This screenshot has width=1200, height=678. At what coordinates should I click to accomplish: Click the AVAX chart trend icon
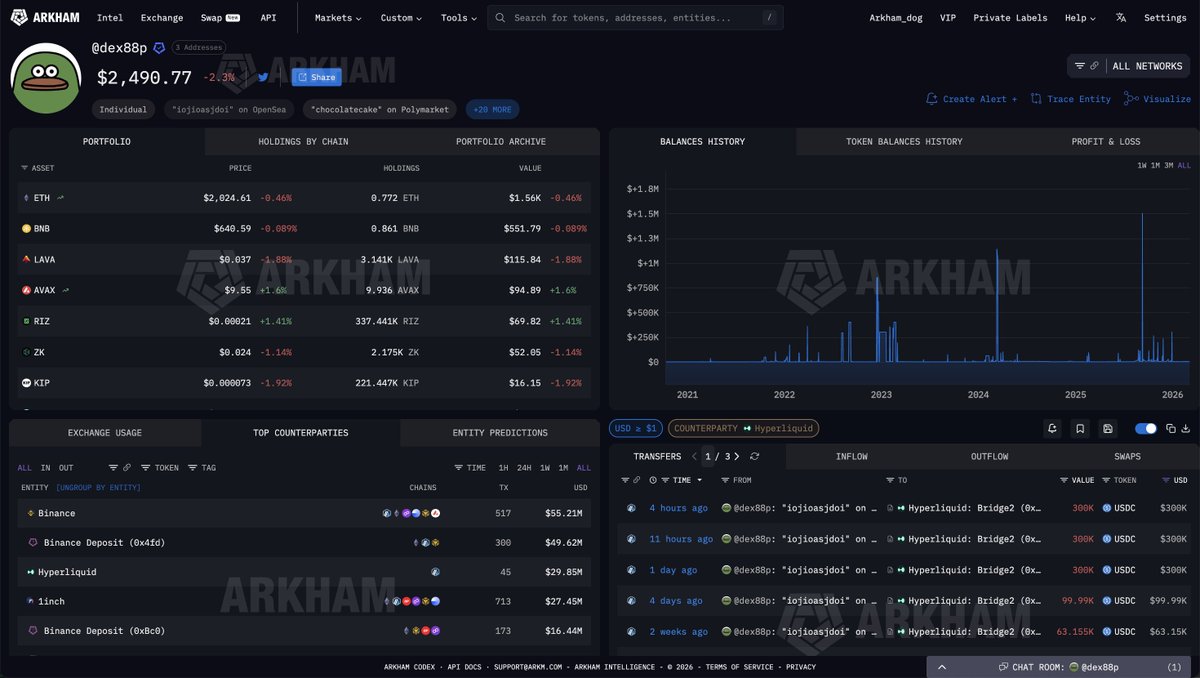click(66, 290)
